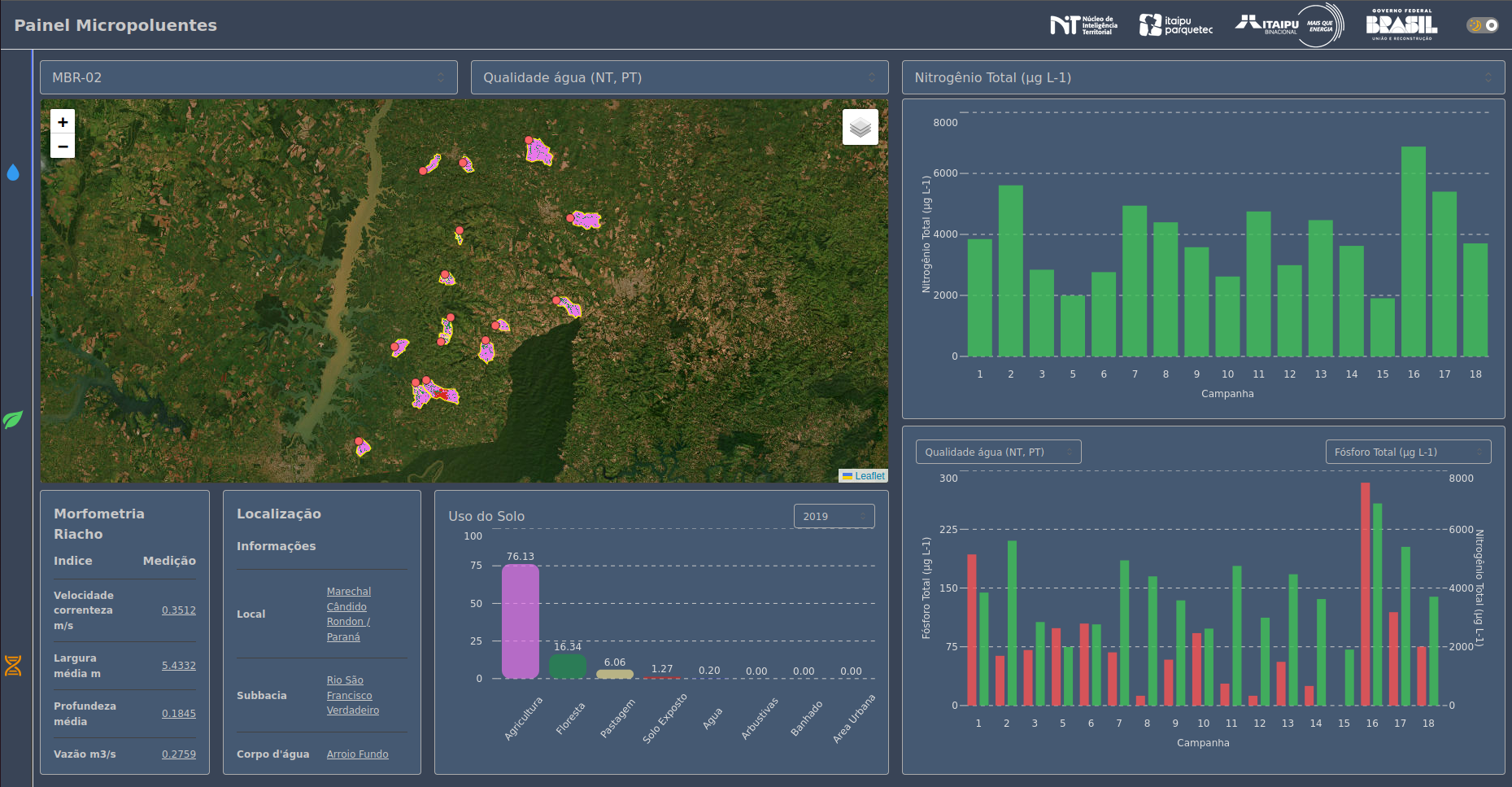
Task: Click the Itaipu Parquetec logo
Action: point(1175,25)
